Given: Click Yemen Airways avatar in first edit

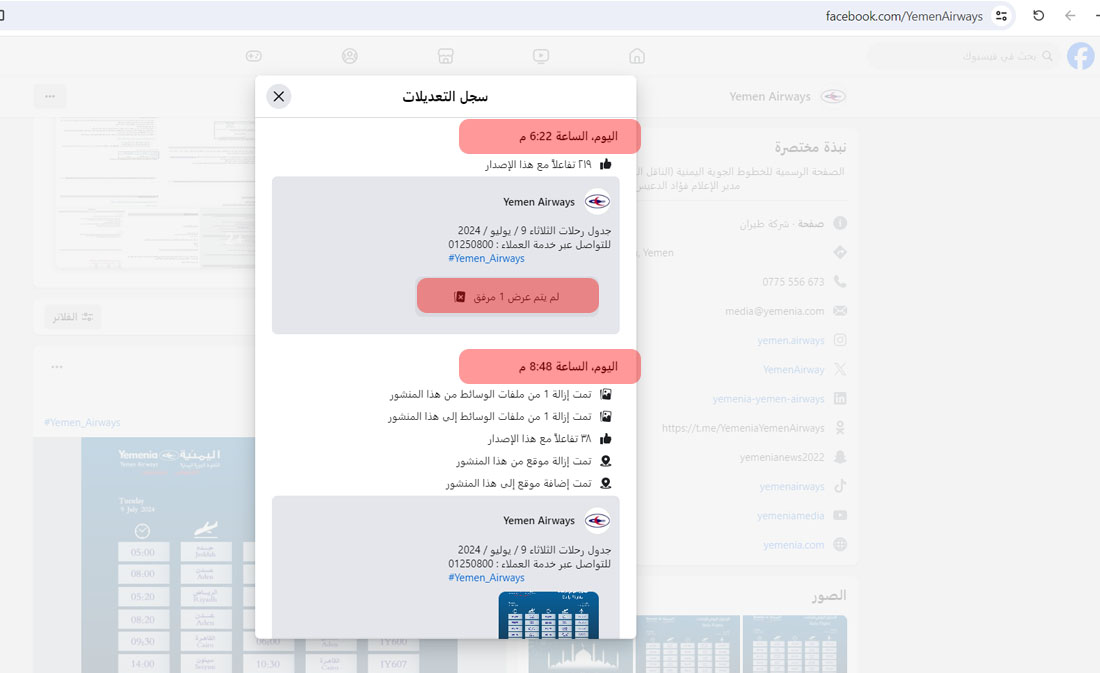Looking at the screenshot, I should tap(597, 202).
